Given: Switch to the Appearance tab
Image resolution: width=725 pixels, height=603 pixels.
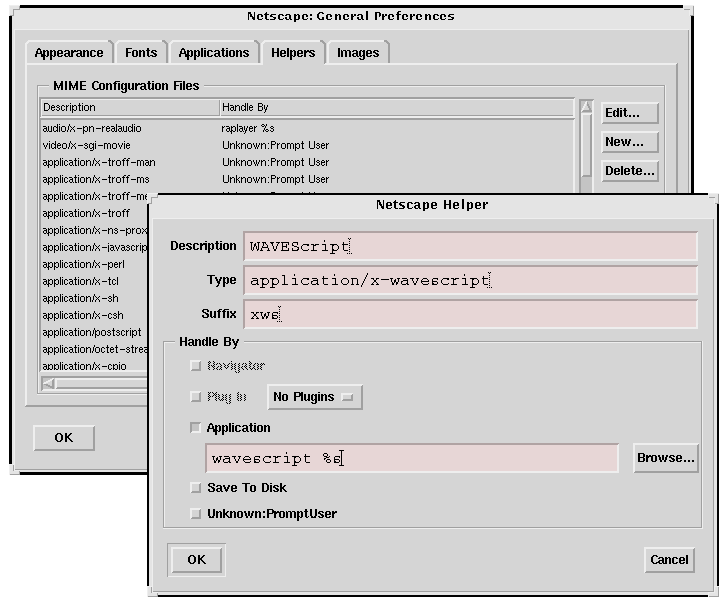Looking at the screenshot, I should (69, 53).
